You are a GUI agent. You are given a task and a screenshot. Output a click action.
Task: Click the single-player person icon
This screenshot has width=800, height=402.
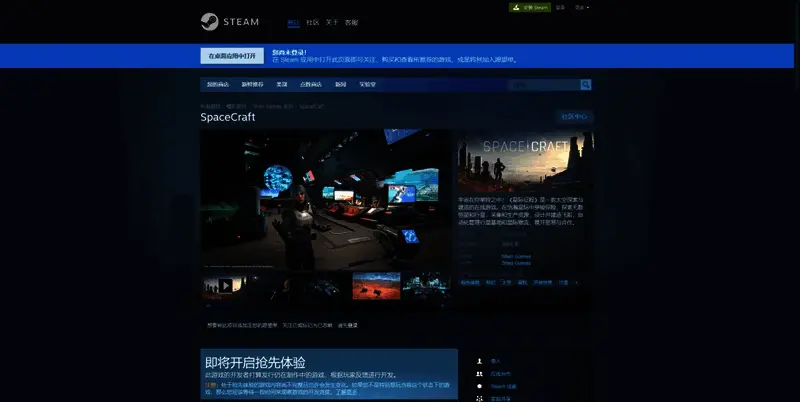(479, 361)
